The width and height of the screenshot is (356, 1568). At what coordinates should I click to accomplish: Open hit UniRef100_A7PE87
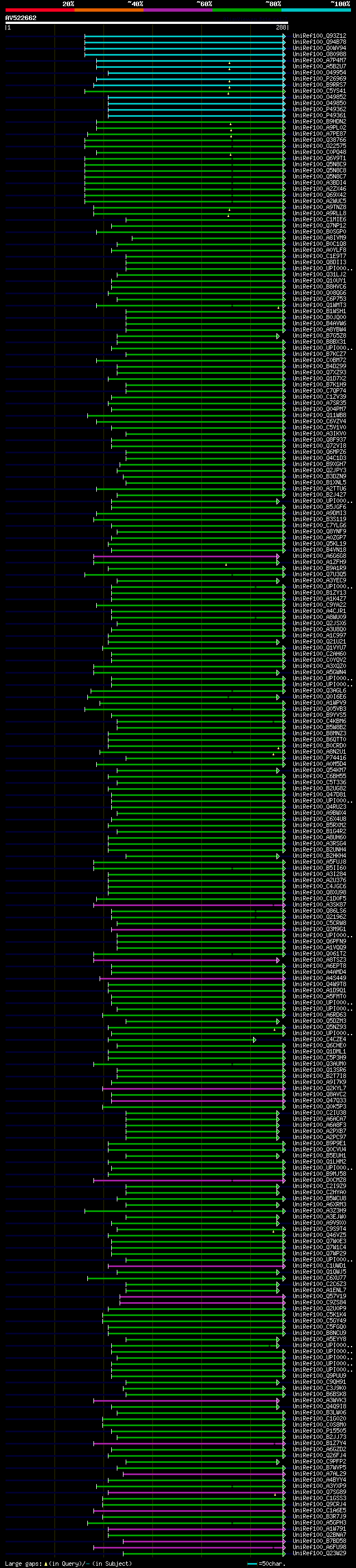tap(319, 134)
